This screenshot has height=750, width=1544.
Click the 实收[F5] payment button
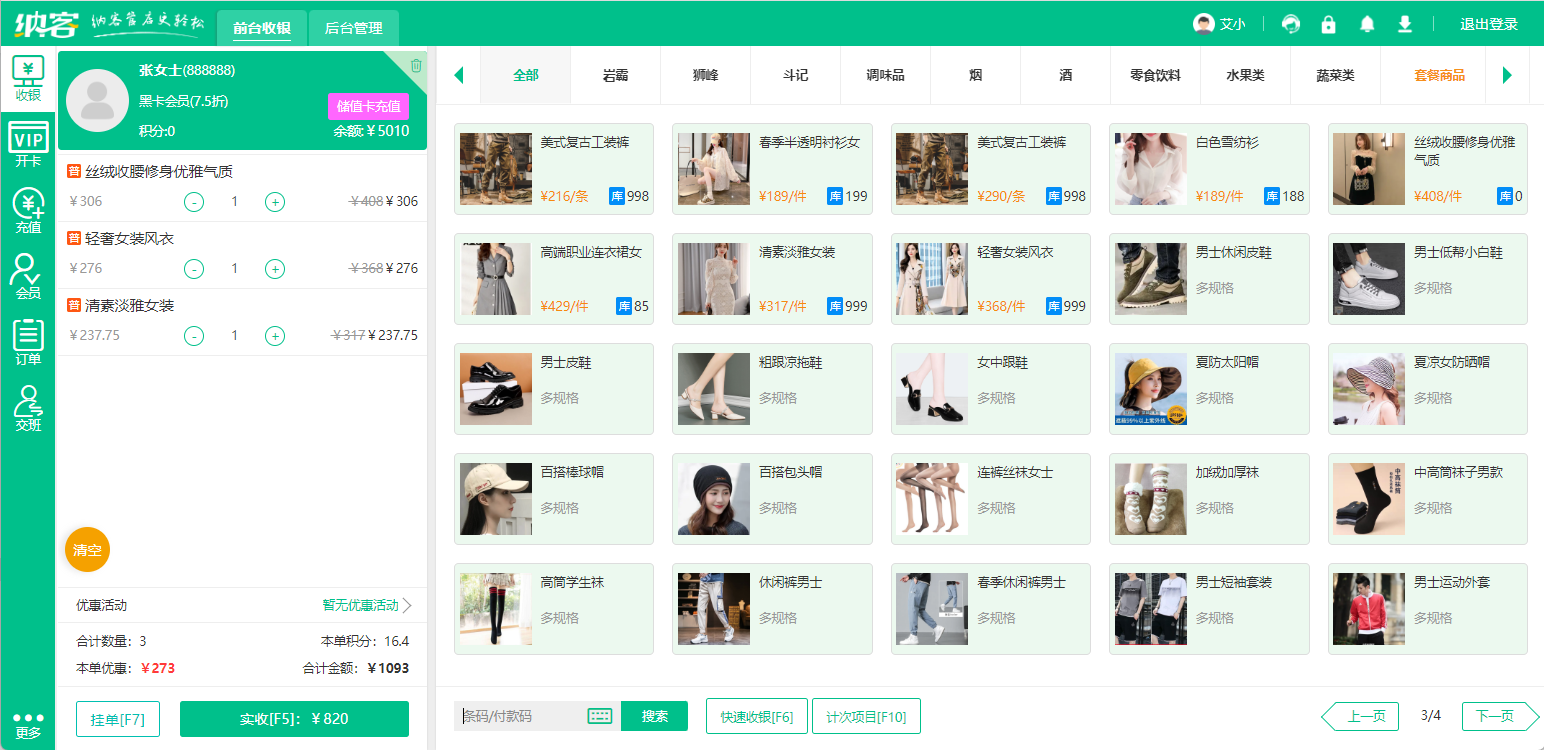click(x=294, y=718)
